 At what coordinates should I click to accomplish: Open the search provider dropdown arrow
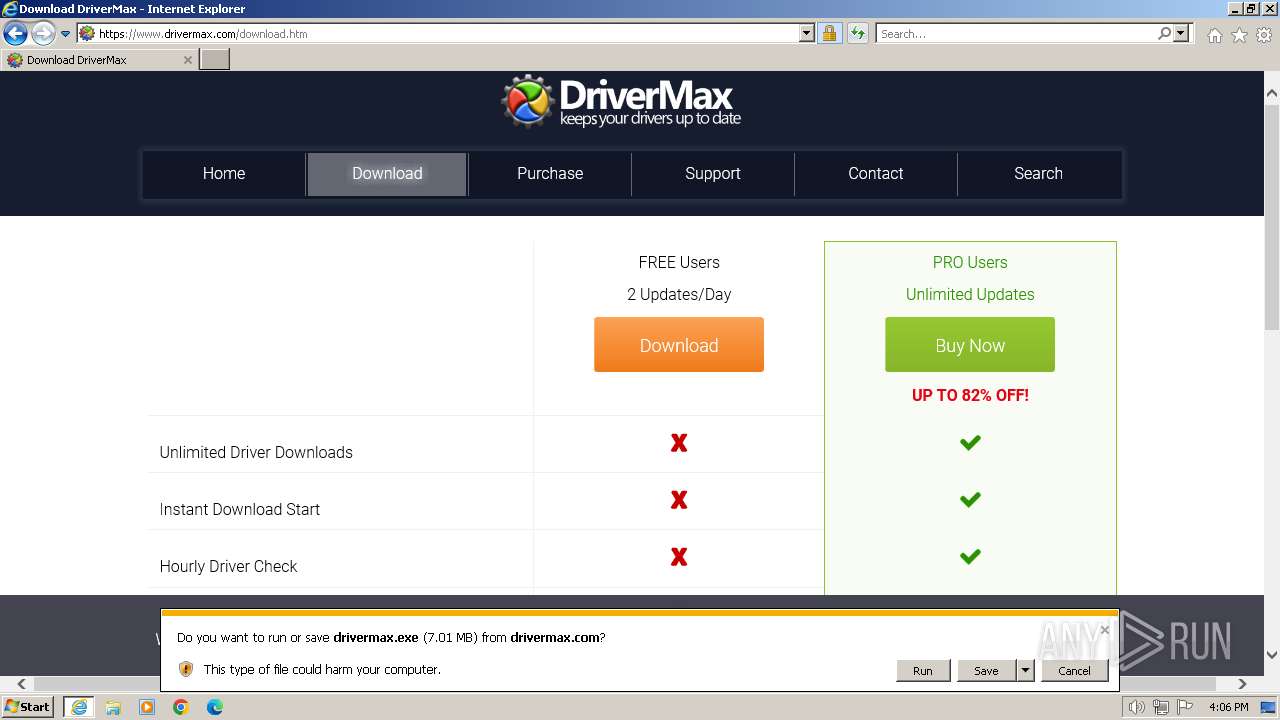click(1181, 33)
